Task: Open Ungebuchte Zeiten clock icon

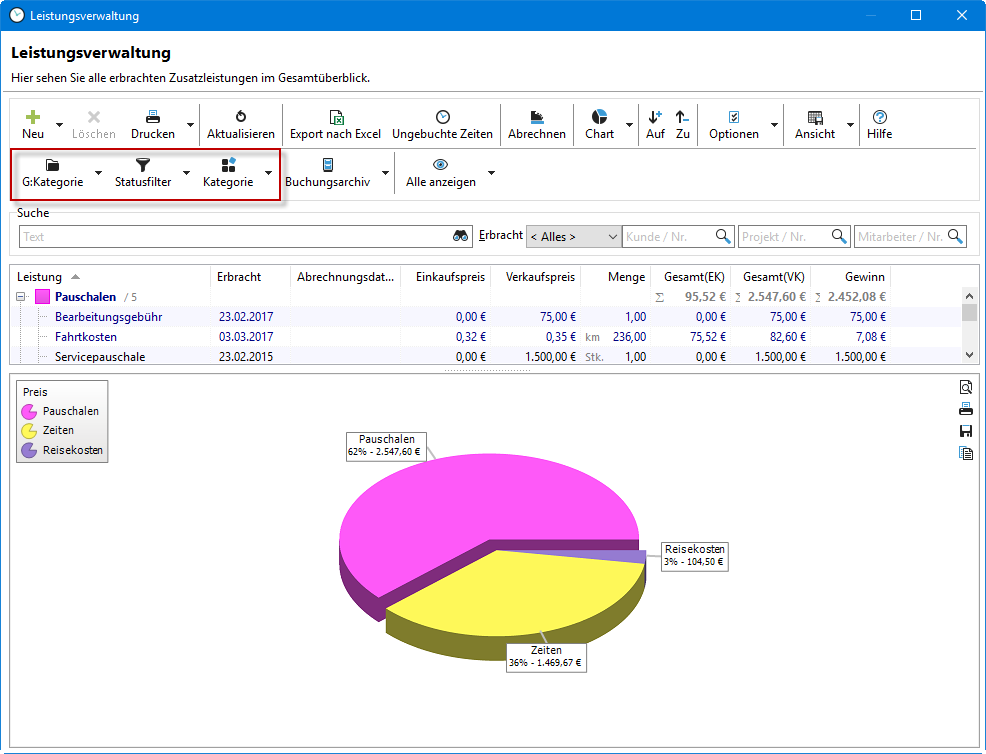Action: coord(442,117)
